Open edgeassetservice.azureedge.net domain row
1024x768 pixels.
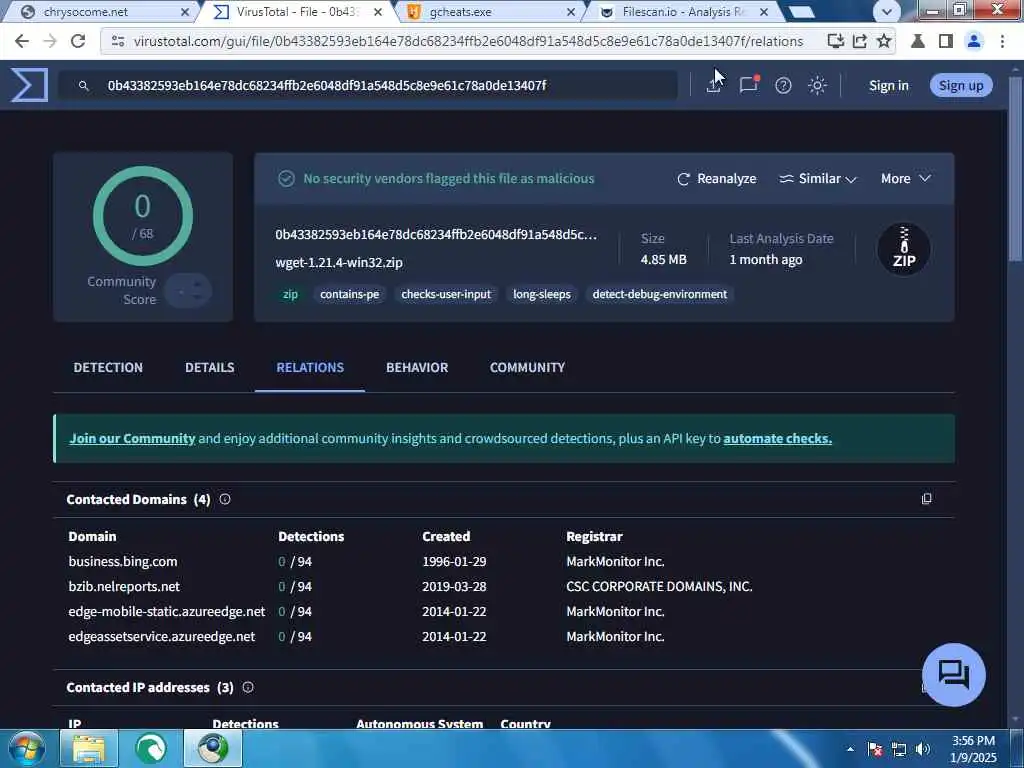click(x=503, y=636)
